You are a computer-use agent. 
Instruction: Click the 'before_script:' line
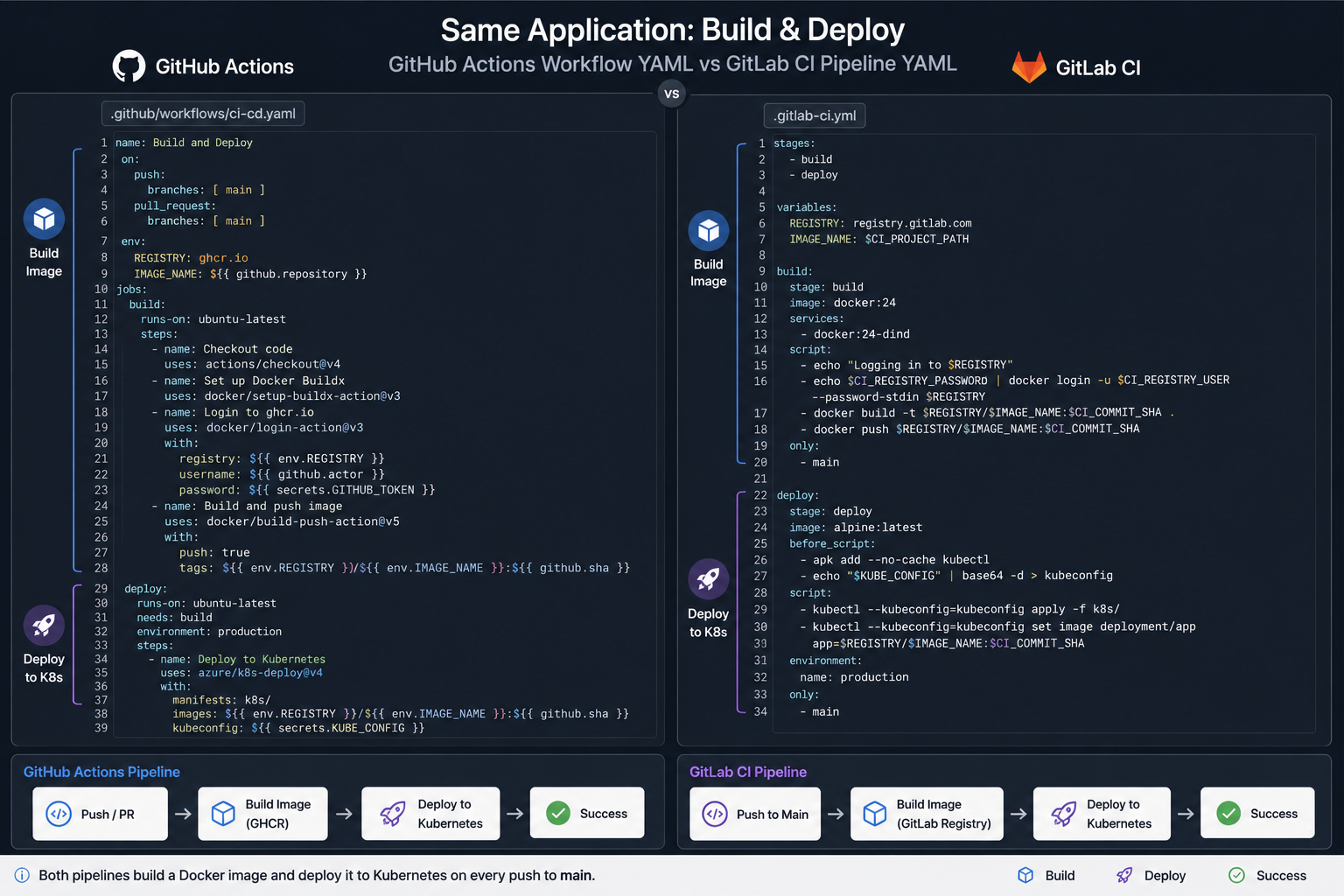pyautogui.click(x=832, y=544)
